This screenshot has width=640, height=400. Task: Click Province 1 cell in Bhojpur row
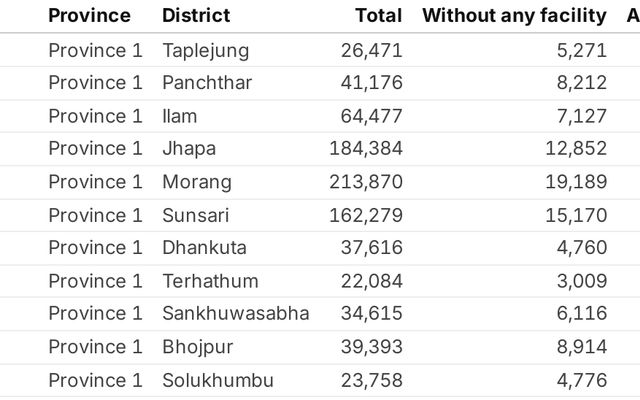(x=95, y=347)
